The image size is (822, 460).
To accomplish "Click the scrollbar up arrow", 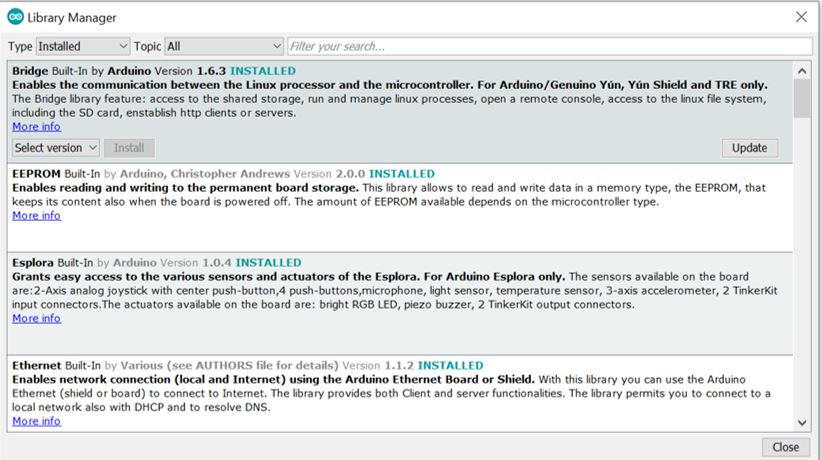I will click(x=802, y=70).
